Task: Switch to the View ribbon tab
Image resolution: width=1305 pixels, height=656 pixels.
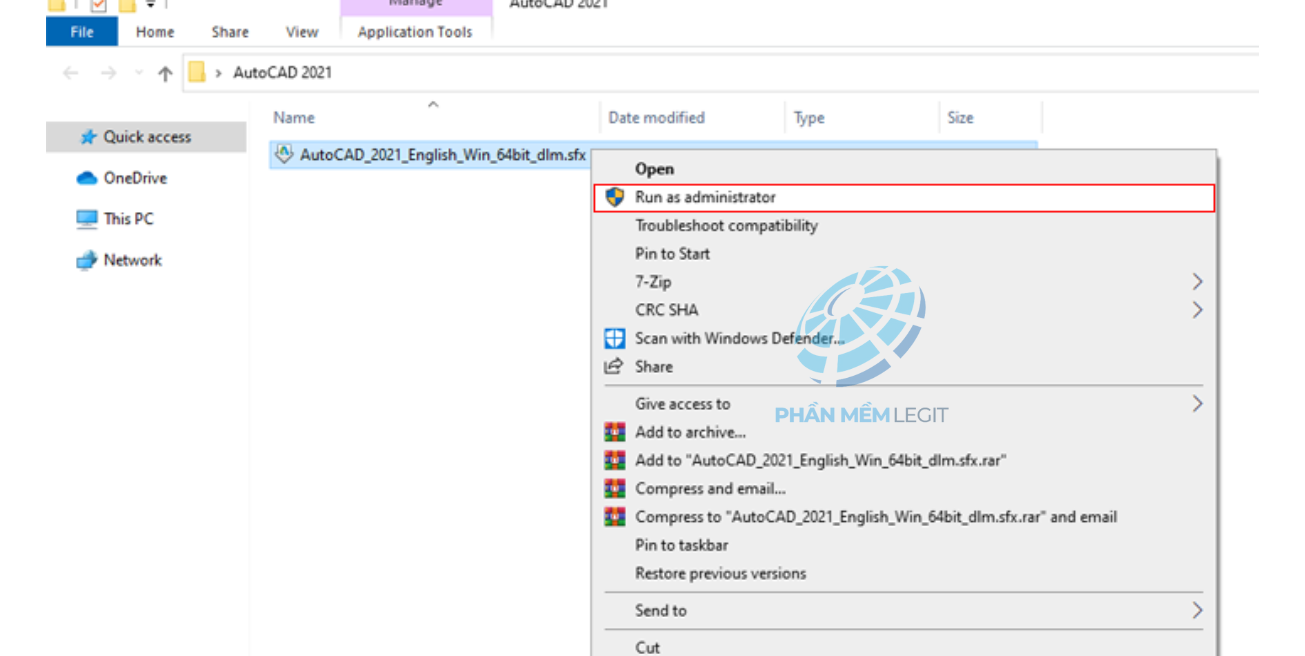Action: (302, 32)
